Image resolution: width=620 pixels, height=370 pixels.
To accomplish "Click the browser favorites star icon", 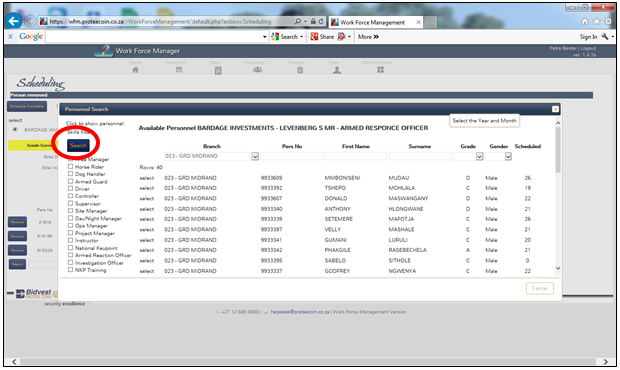I will 596,21.
